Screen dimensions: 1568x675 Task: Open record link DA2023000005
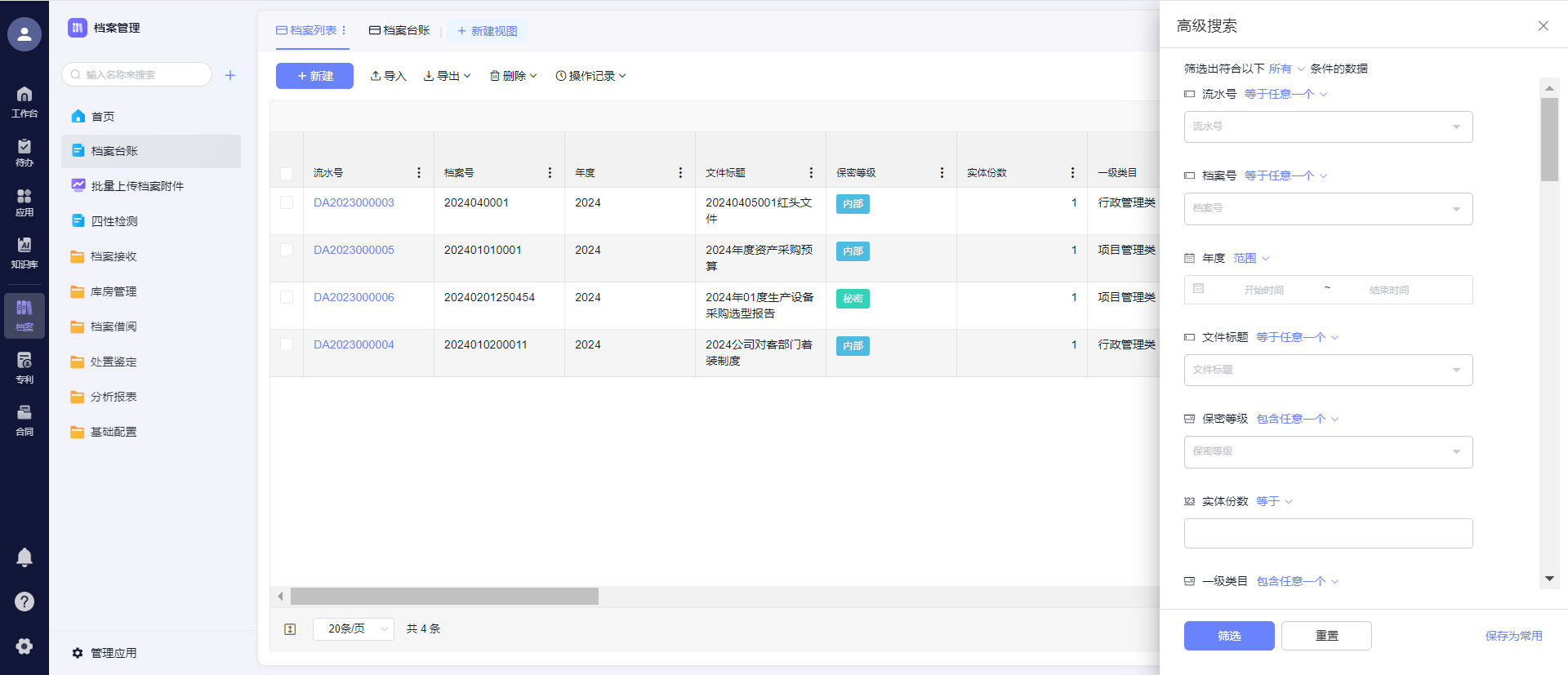point(354,250)
